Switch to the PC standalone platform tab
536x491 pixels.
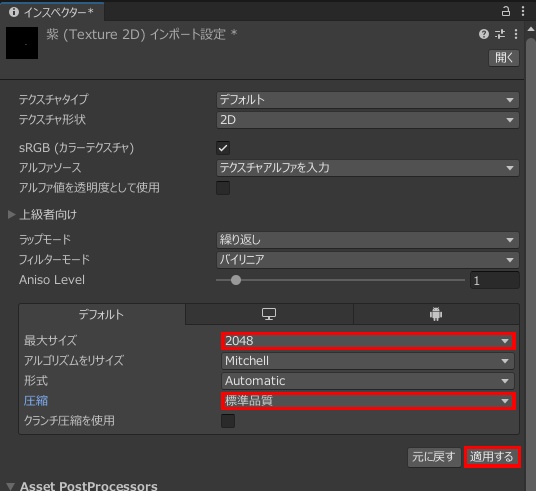click(x=269, y=314)
